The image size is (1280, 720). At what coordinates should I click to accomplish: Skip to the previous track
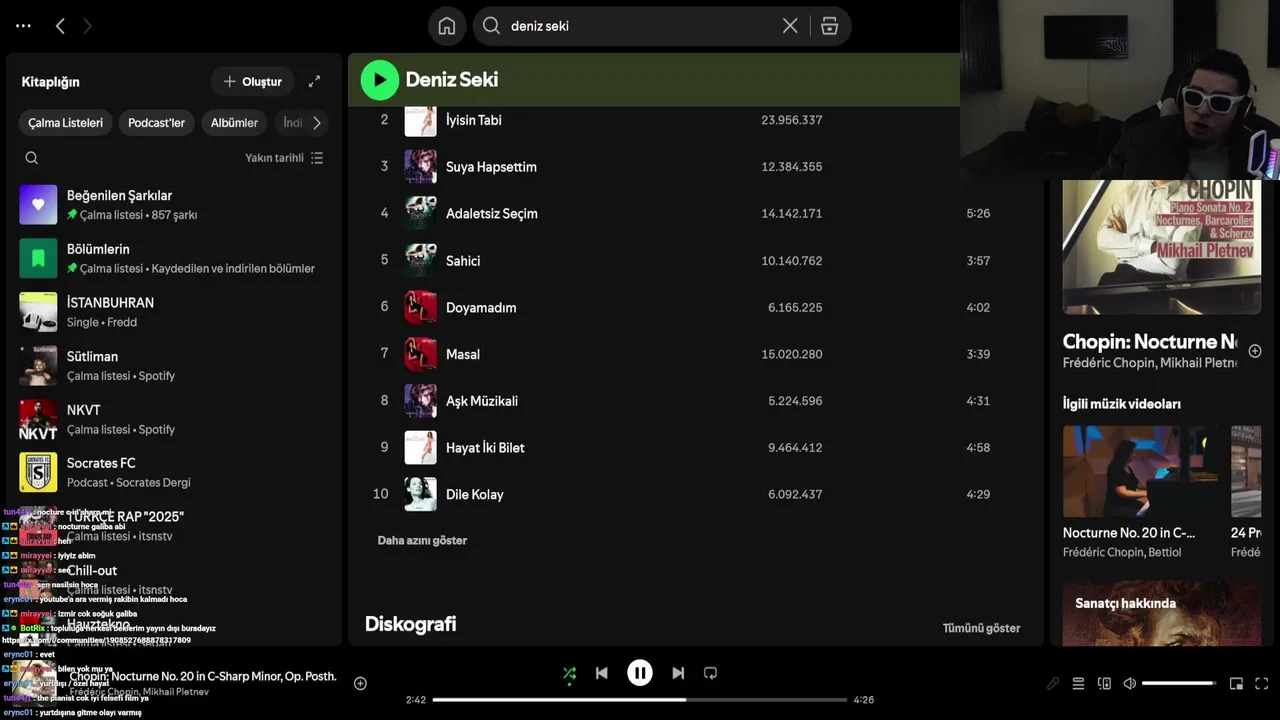point(601,674)
